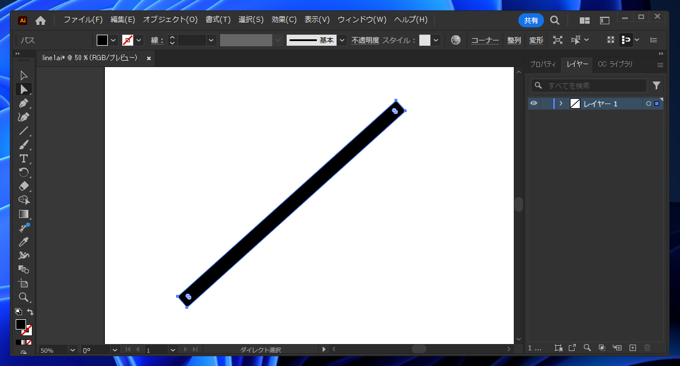Open the 基本 brush definition dropdown

point(342,40)
